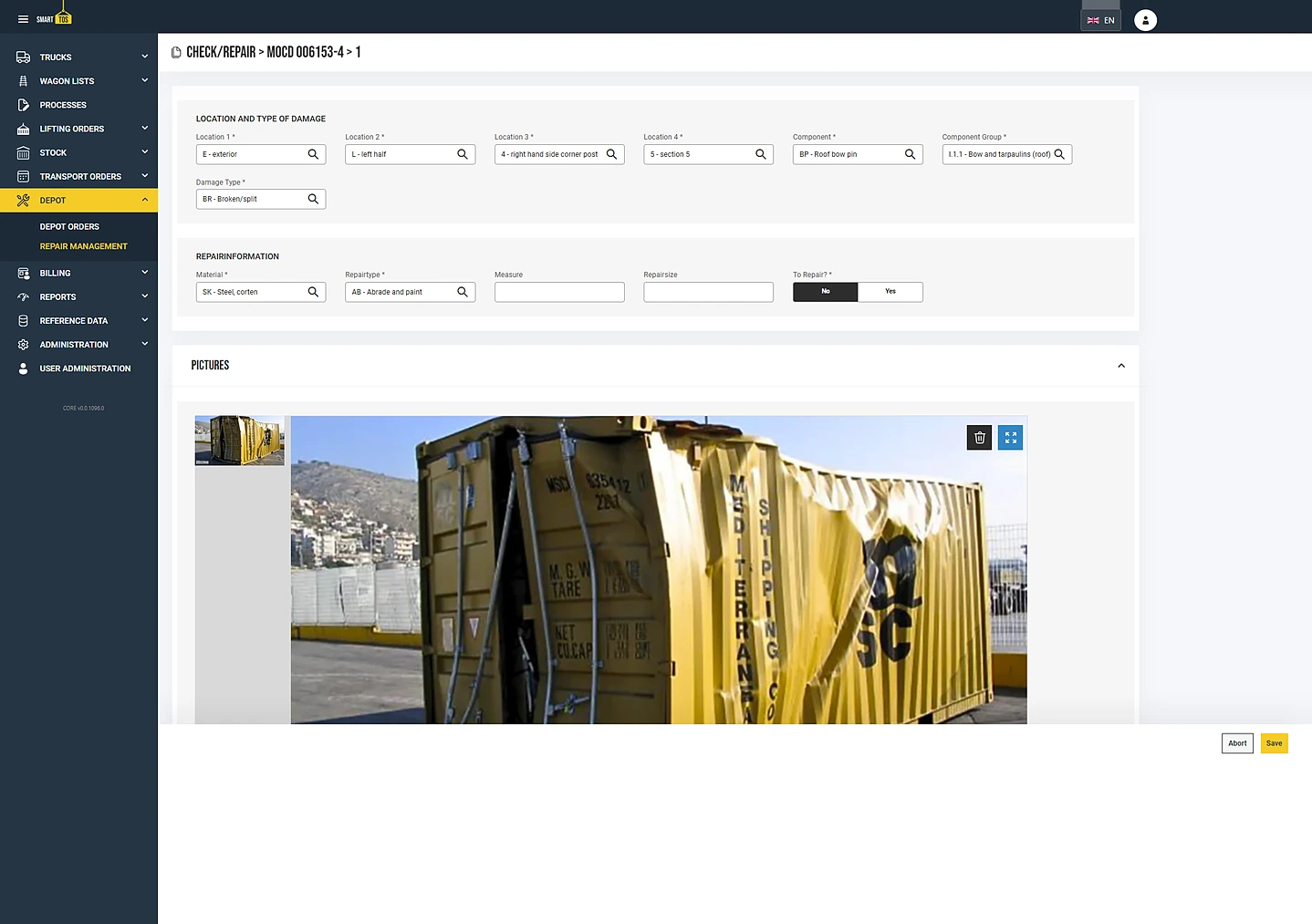Search Component with magnifier icon
Viewport: 1312px width, 924px height.
910,154
